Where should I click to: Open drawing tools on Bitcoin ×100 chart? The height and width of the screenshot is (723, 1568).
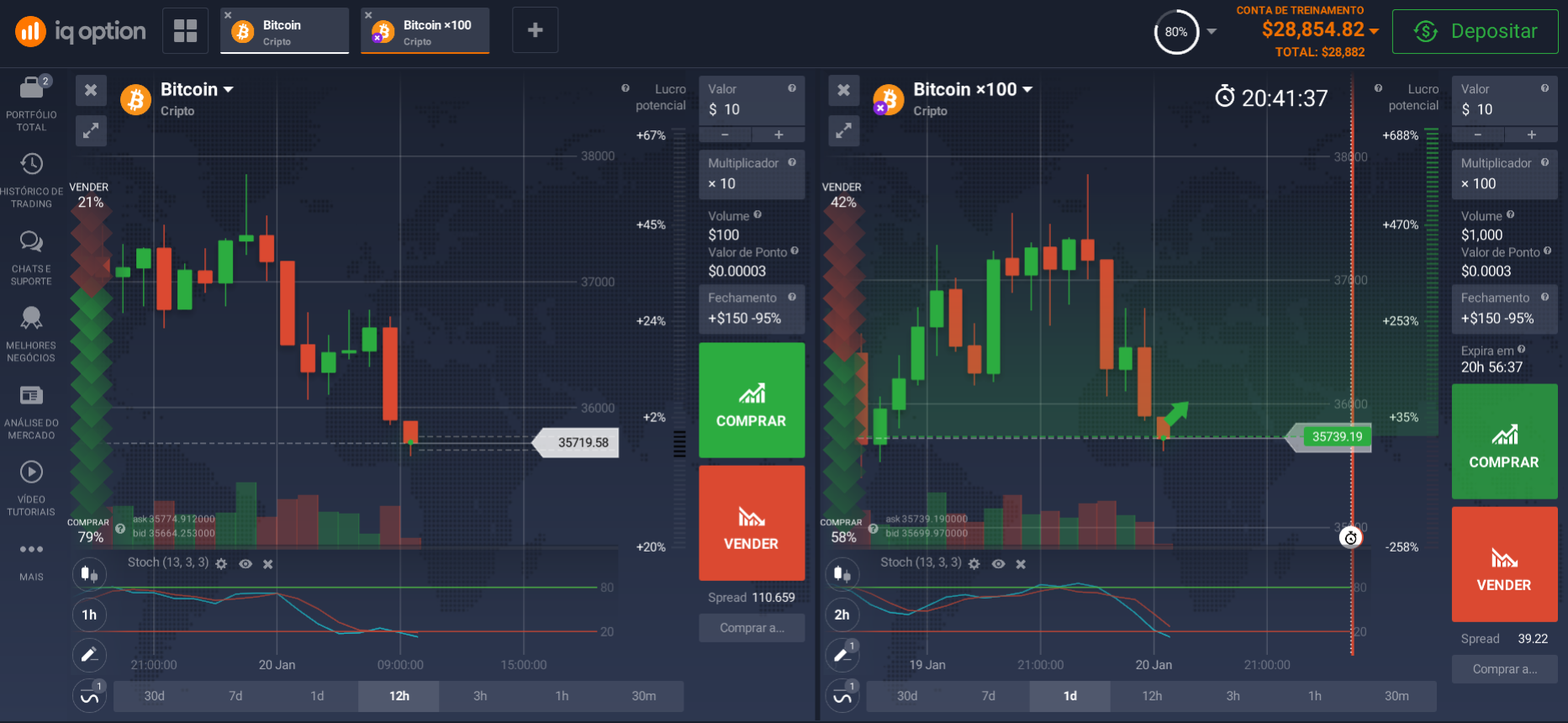842,655
